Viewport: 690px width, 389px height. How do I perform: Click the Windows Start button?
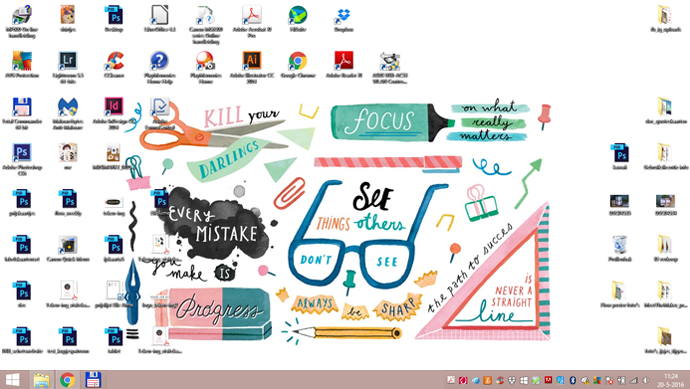pos(13,380)
